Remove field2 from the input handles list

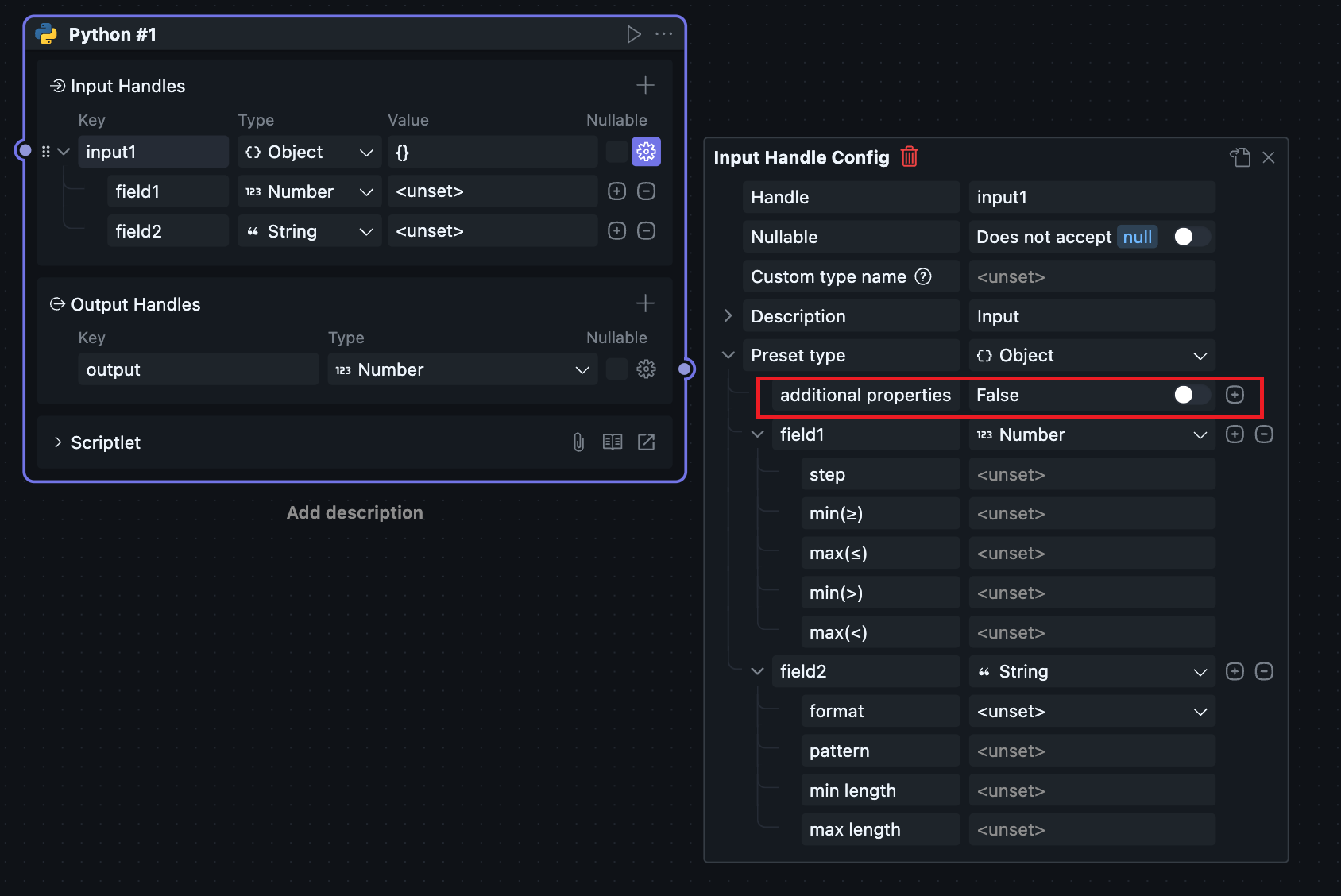(647, 231)
